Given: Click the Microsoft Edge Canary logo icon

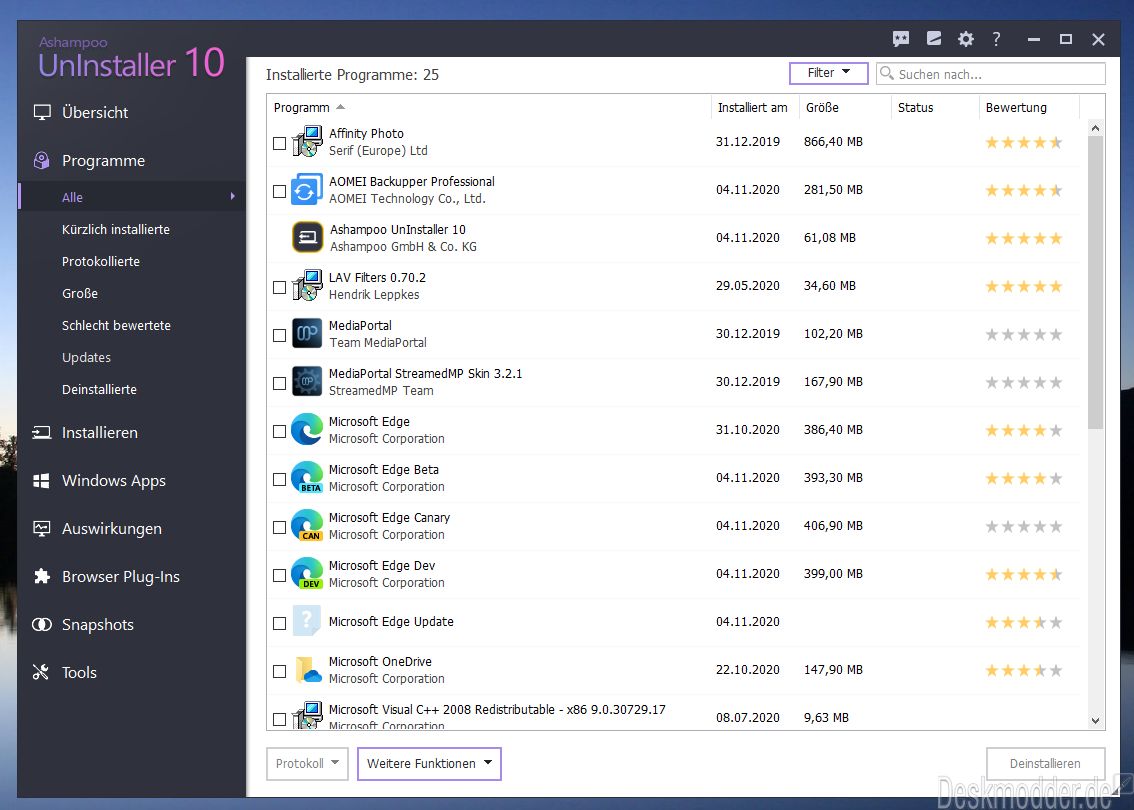Looking at the screenshot, I should coord(307,526).
